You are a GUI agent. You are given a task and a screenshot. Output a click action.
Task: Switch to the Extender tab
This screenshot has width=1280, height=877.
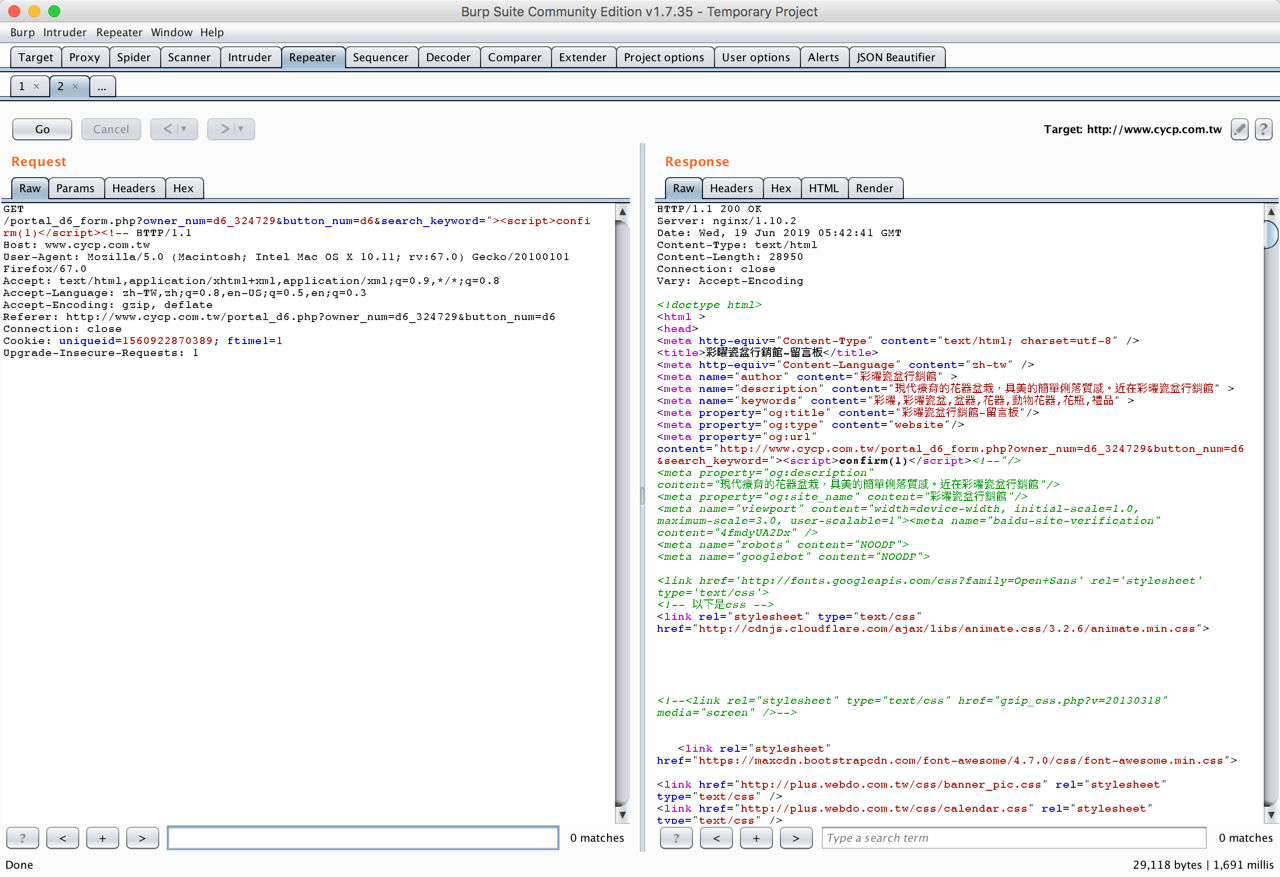click(583, 57)
